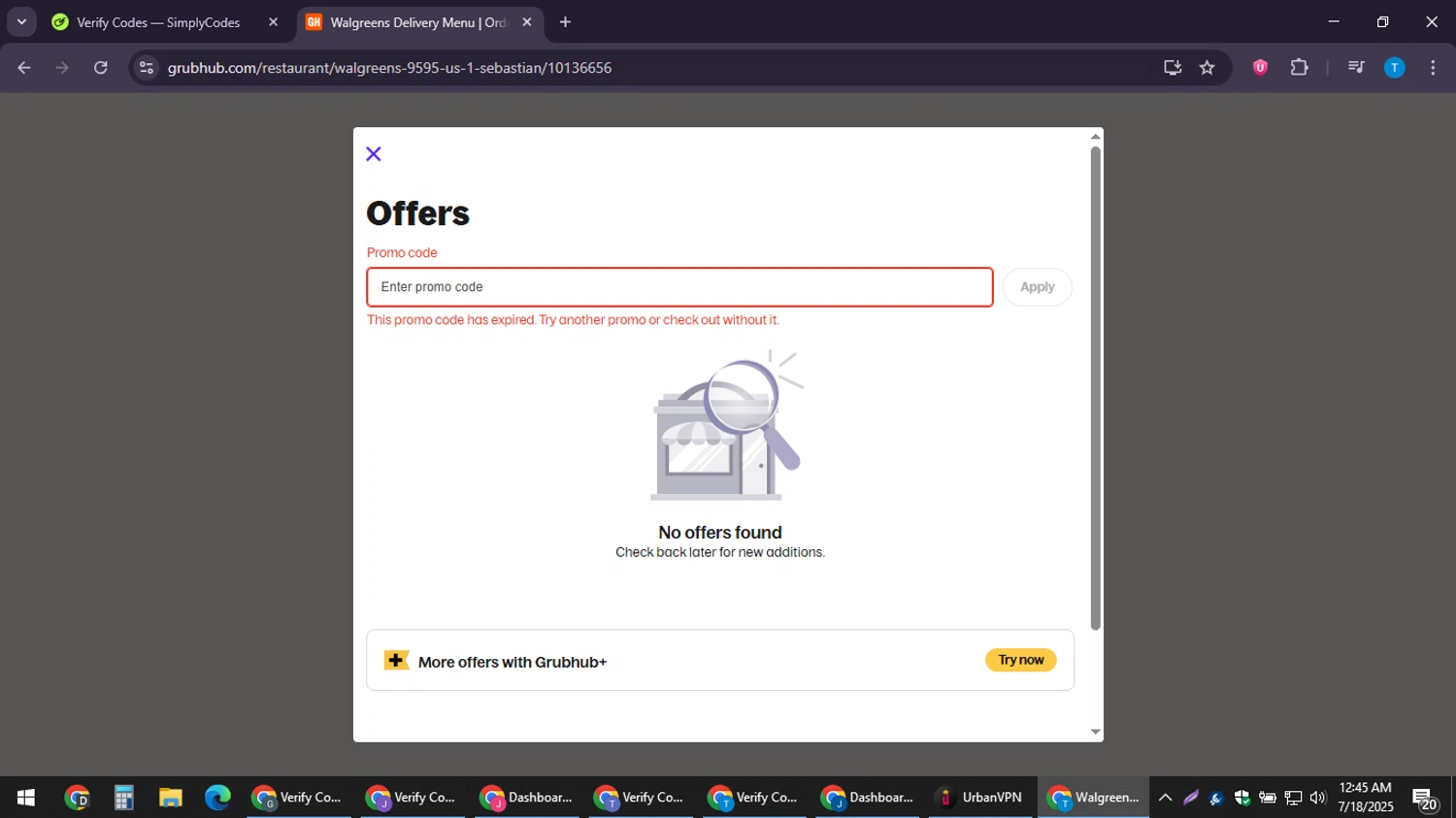Screen dimensions: 1456x818
Task: Launch Chrome D profile from taskbar
Action: pyautogui.click(x=77, y=798)
